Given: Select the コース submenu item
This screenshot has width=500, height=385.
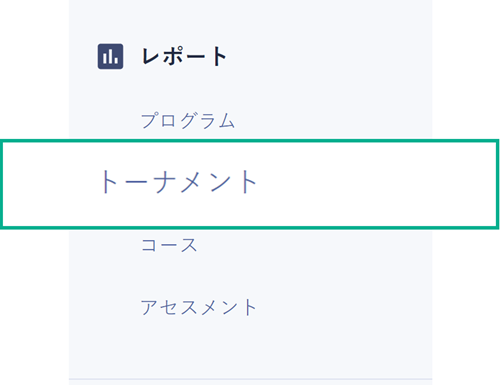Looking at the screenshot, I should coord(169,245).
